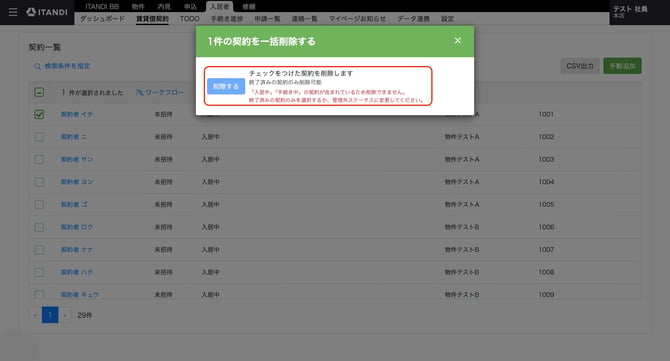Open the ワークフロー link
Screen dimensions: 670x361
[x=165, y=92]
